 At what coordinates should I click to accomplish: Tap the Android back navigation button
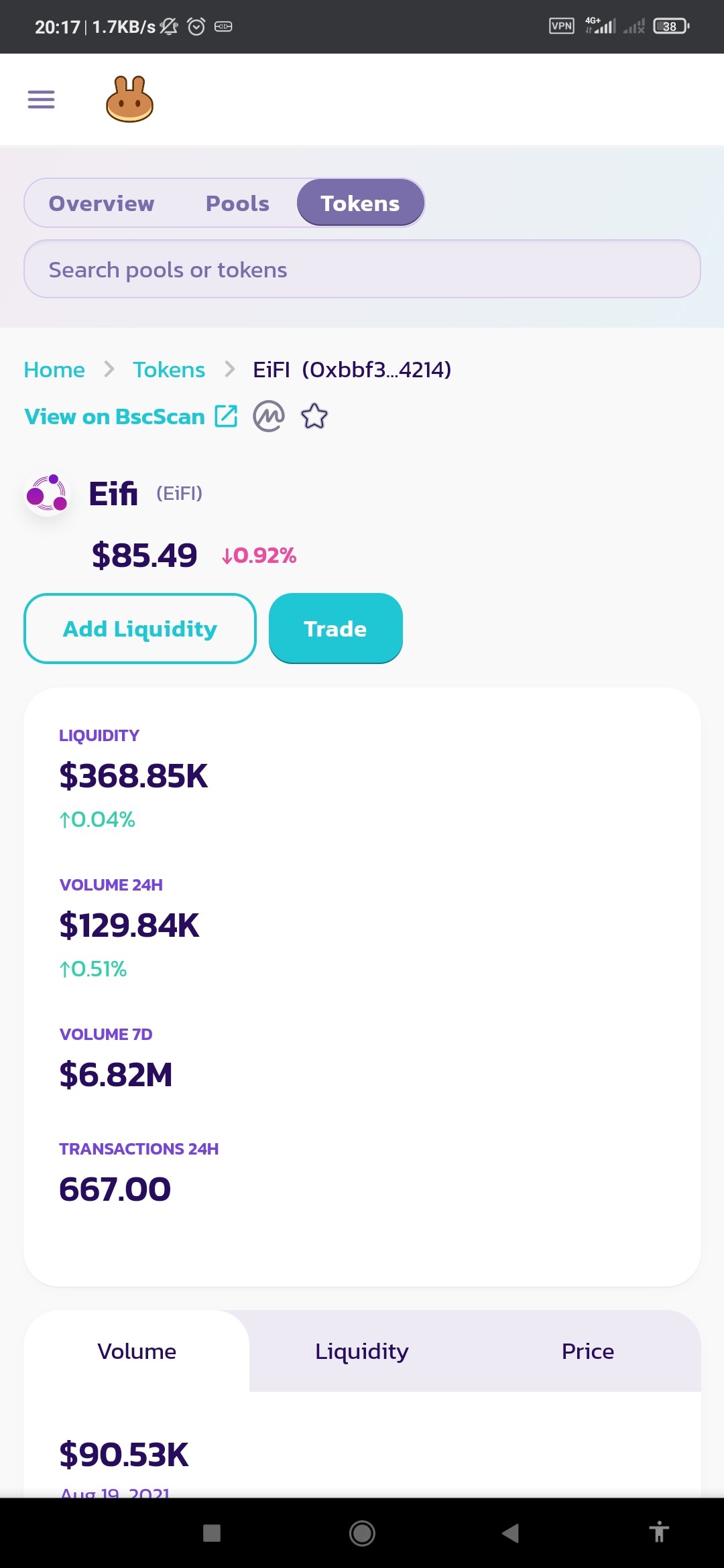pos(511,1532)
